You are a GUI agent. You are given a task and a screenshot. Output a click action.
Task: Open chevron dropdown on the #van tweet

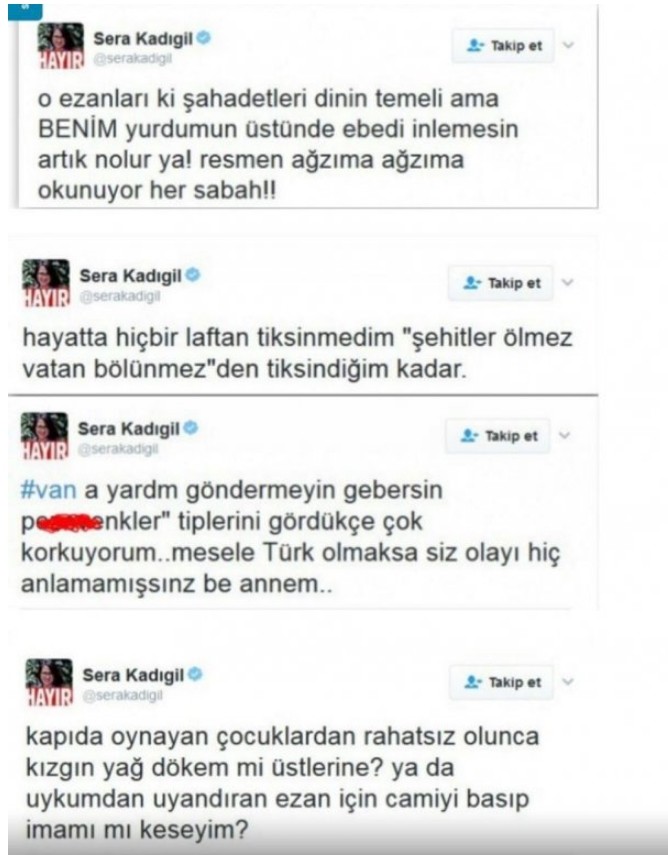pyautogui.click(x=565, y=435)
